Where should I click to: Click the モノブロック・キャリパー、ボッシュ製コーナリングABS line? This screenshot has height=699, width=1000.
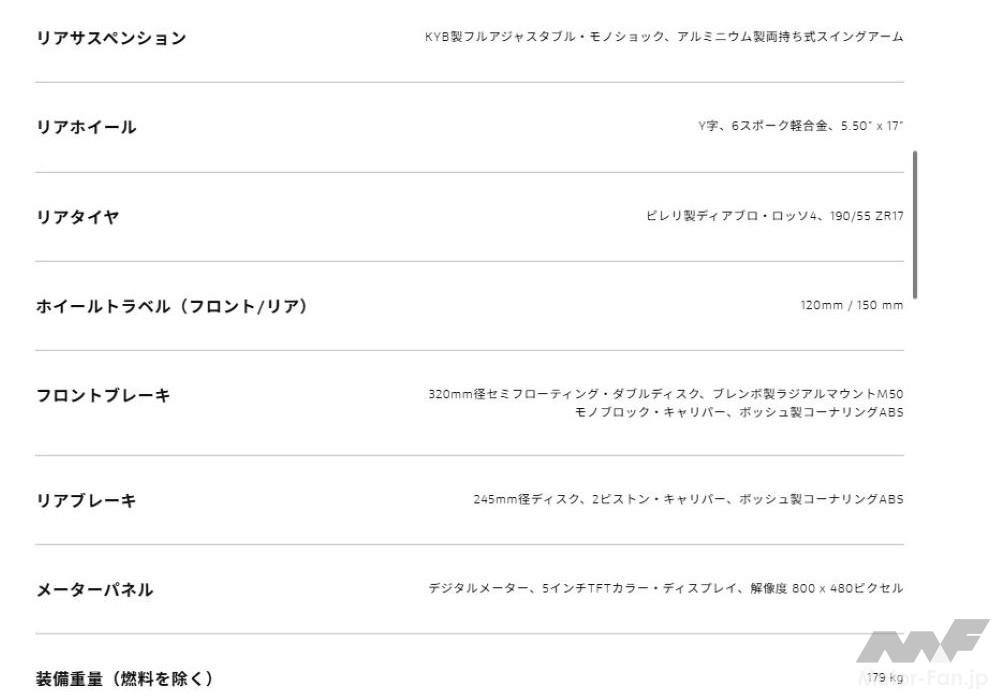point(738,413)
